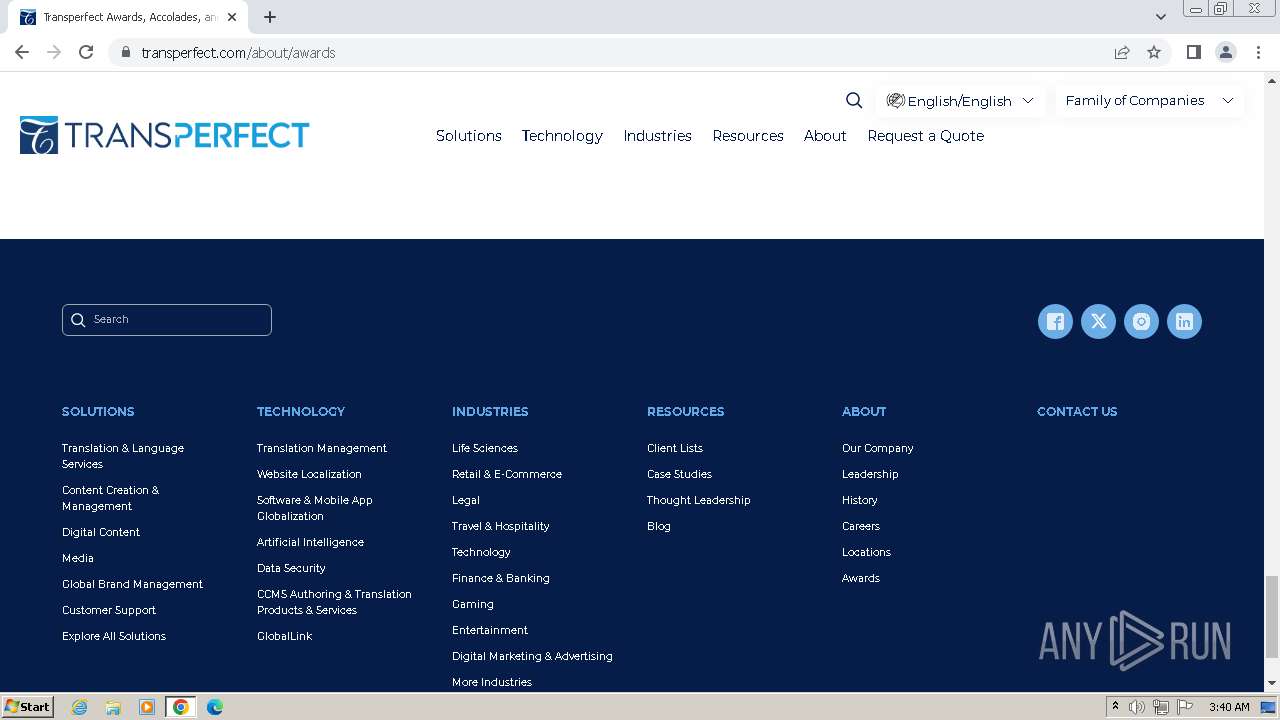
Task: Open Artificial Intelligence footer link
Action: point(310,542)
